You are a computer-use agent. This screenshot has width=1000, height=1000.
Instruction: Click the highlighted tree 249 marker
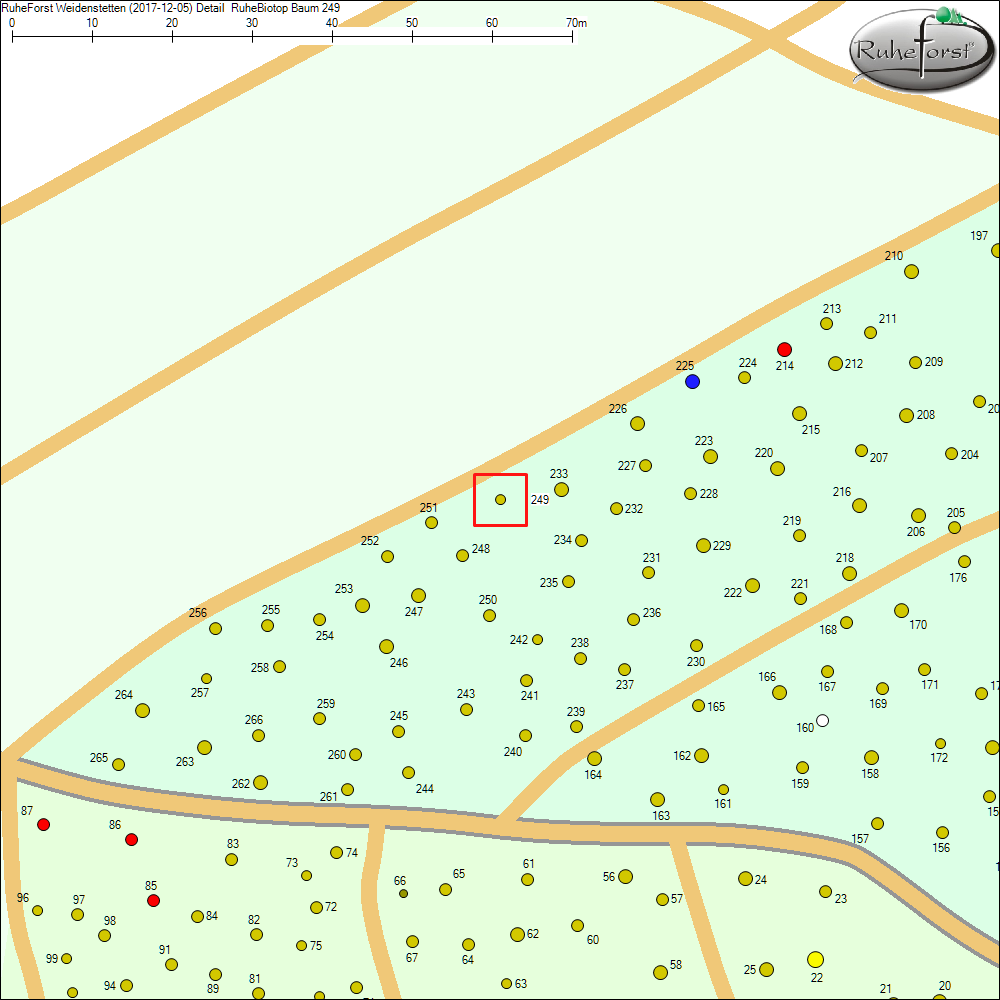click(x=500, y=499)
